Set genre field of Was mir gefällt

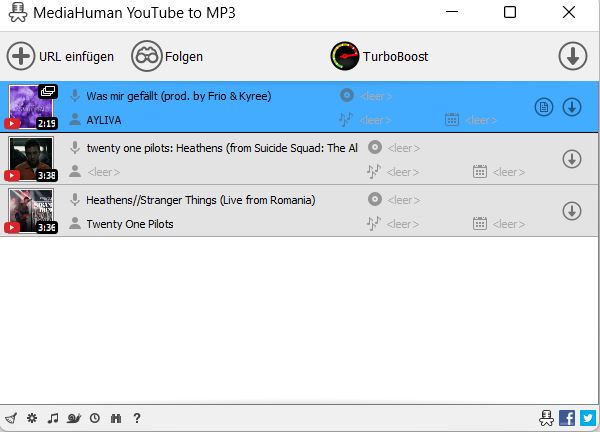[x=375, y=121]
